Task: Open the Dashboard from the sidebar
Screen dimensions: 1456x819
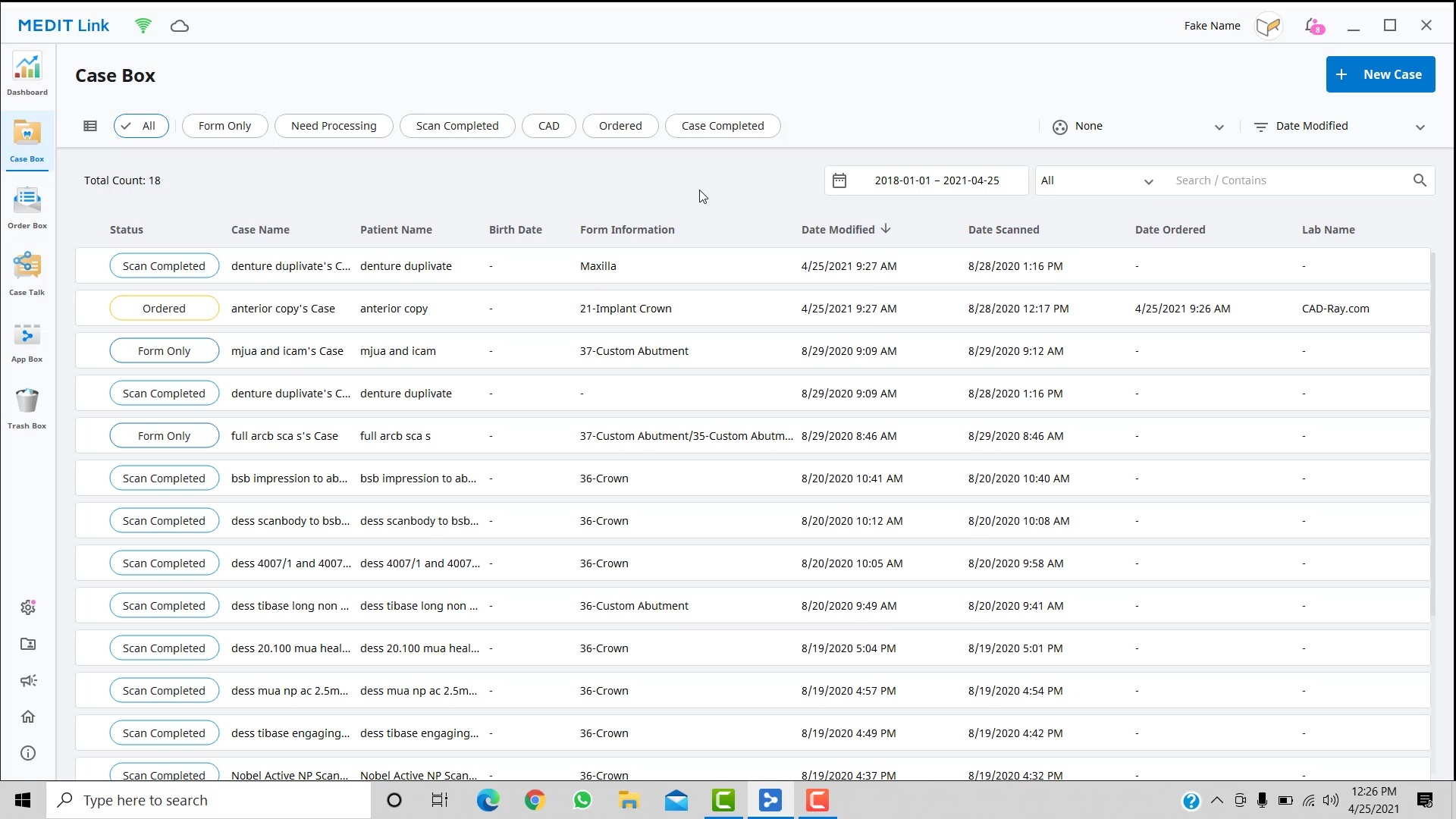Action: click(27, 74)
